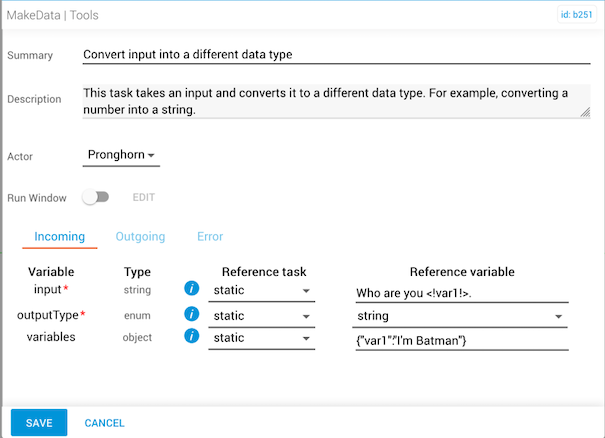Switch to the Outgoing tab
Viewport: 605px width, 438px height.
(x=140, y=237)
